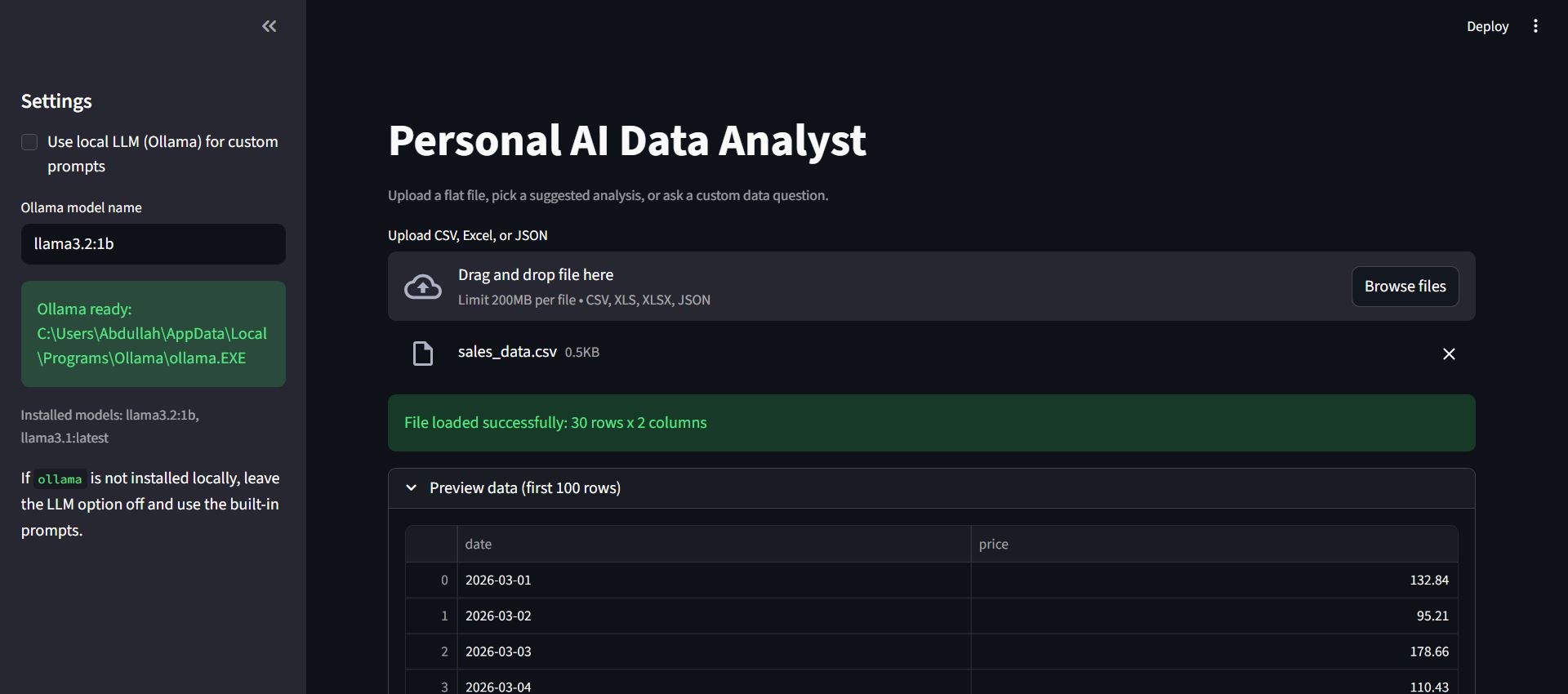Enable 'Use local LLM (Ollama)' checkbox
Screen dimensions: 1568x694
click(29, 141)
